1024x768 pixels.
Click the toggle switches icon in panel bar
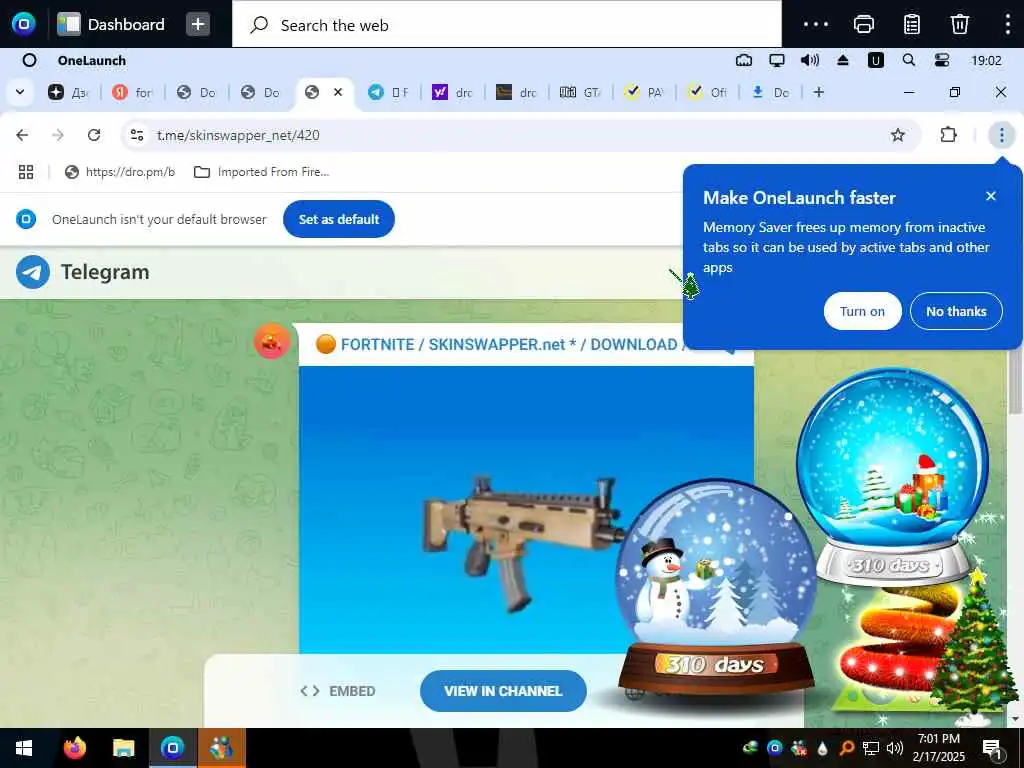(x=942, y=61)
